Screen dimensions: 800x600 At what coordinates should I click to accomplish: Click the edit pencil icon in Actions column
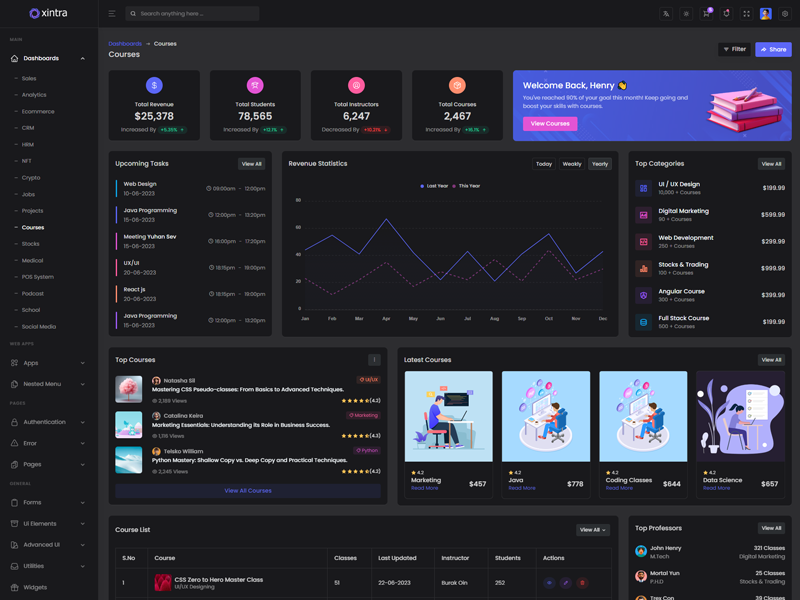click(565, 582)
